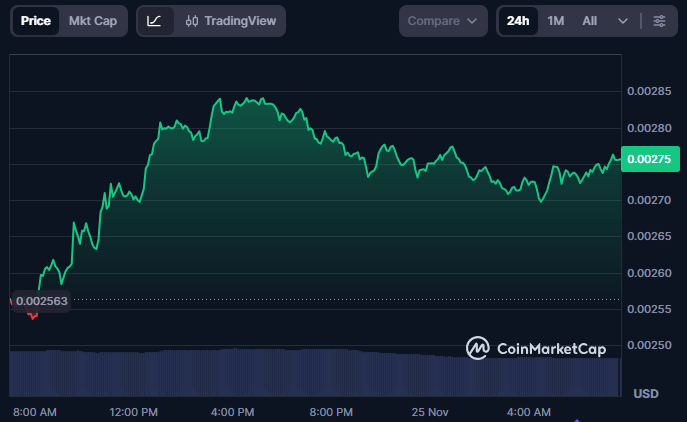
Task: Click the opening price 0.002563 label
Action: (x=42, y=301)
